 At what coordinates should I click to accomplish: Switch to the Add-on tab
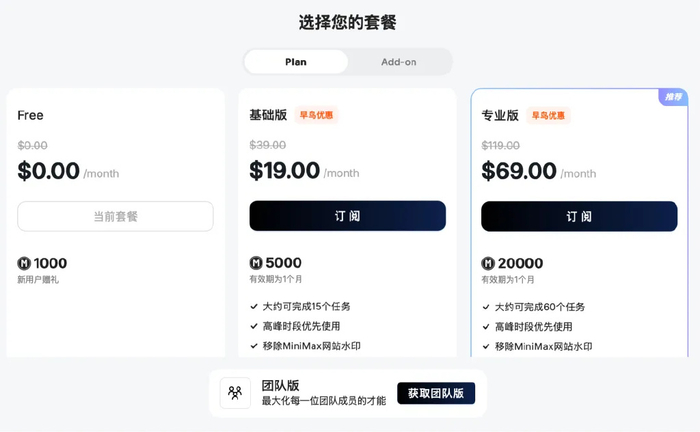[x=399, y=62]
